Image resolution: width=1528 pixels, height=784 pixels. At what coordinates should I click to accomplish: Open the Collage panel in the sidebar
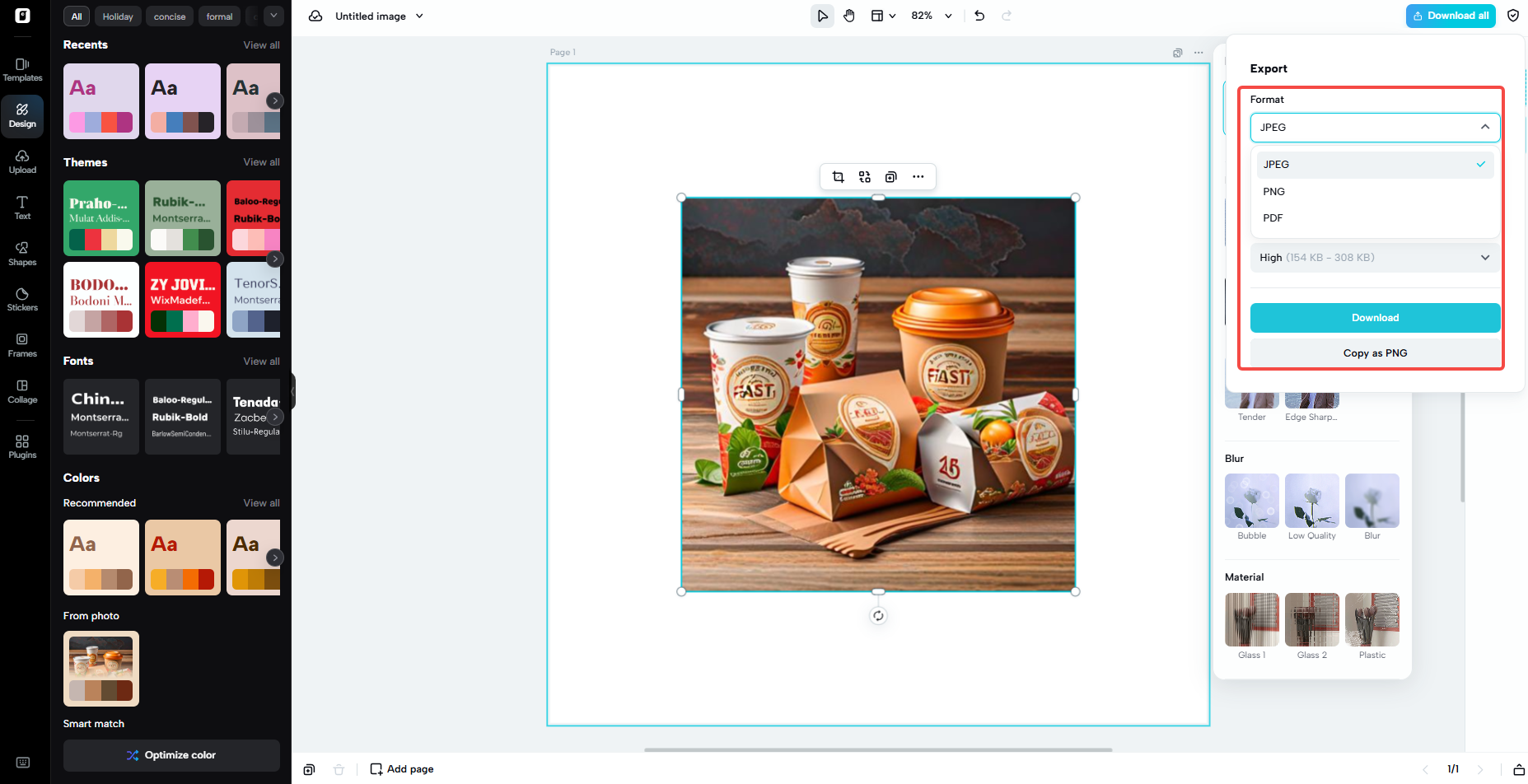click(22, 390)
